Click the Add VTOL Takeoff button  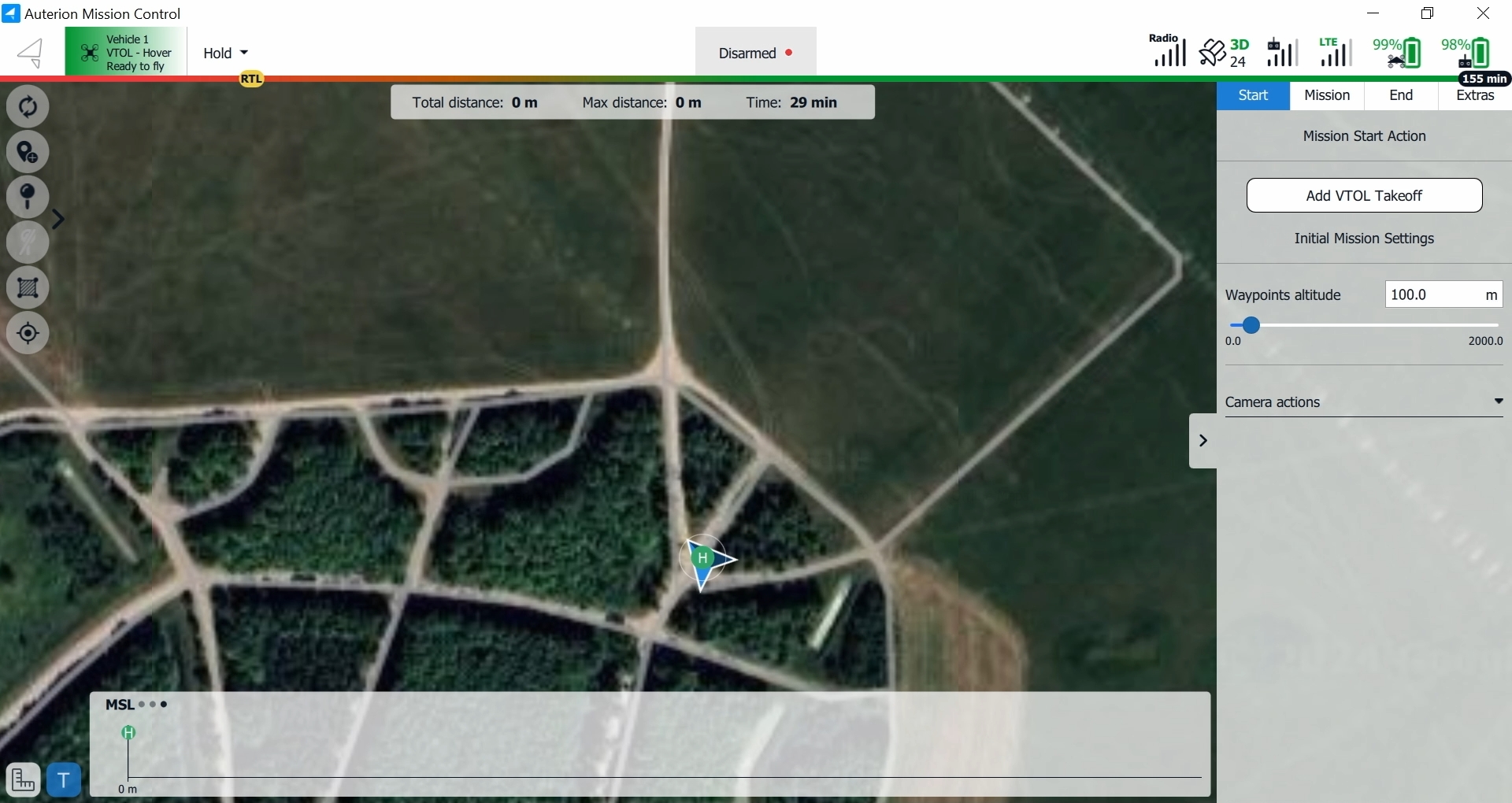pos(1364,195)
